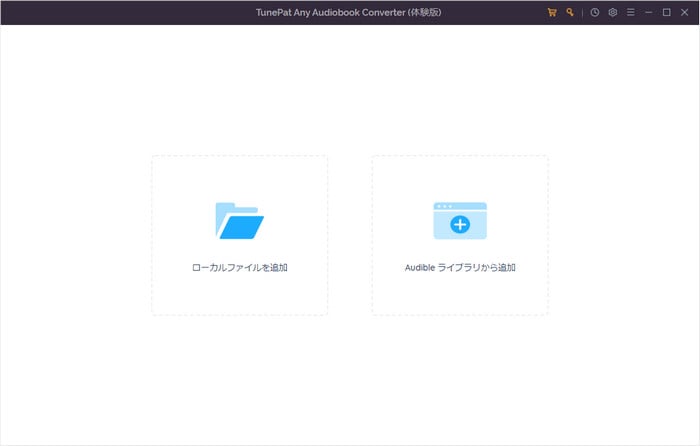Maximize the TunePat window

(x=667, y=13)
